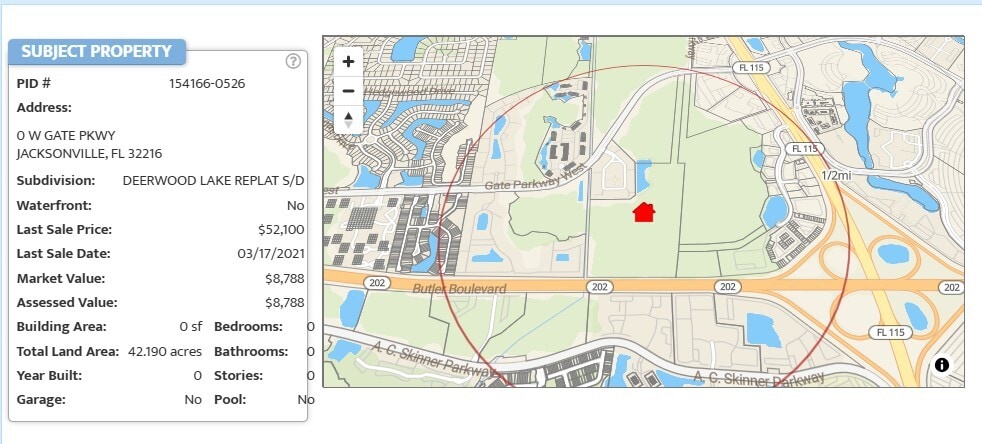Click the Market Value $8,788 amount
Screen dimensions: 982x444
coord(284,277)
